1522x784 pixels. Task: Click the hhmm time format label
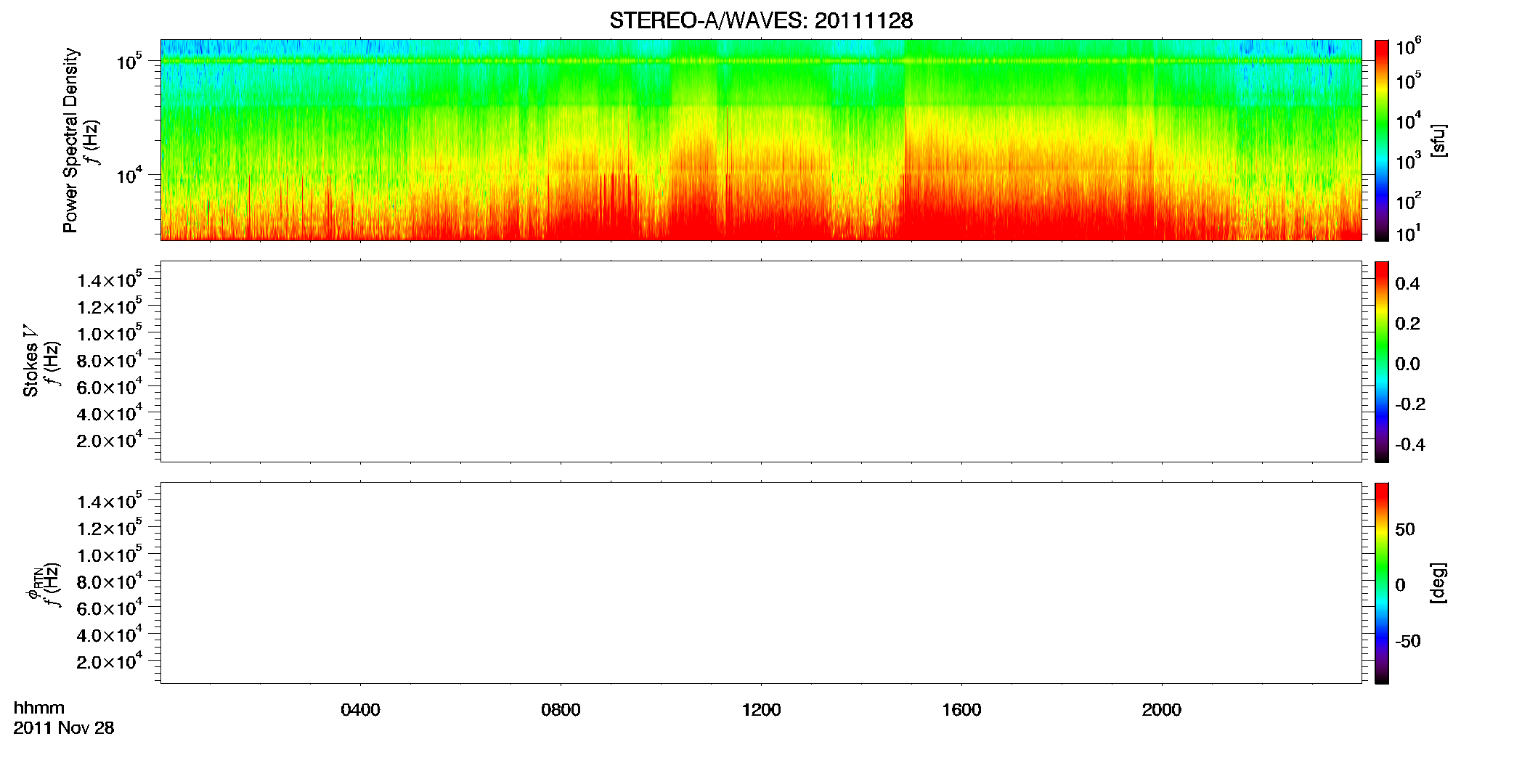(x=39, y=709)
